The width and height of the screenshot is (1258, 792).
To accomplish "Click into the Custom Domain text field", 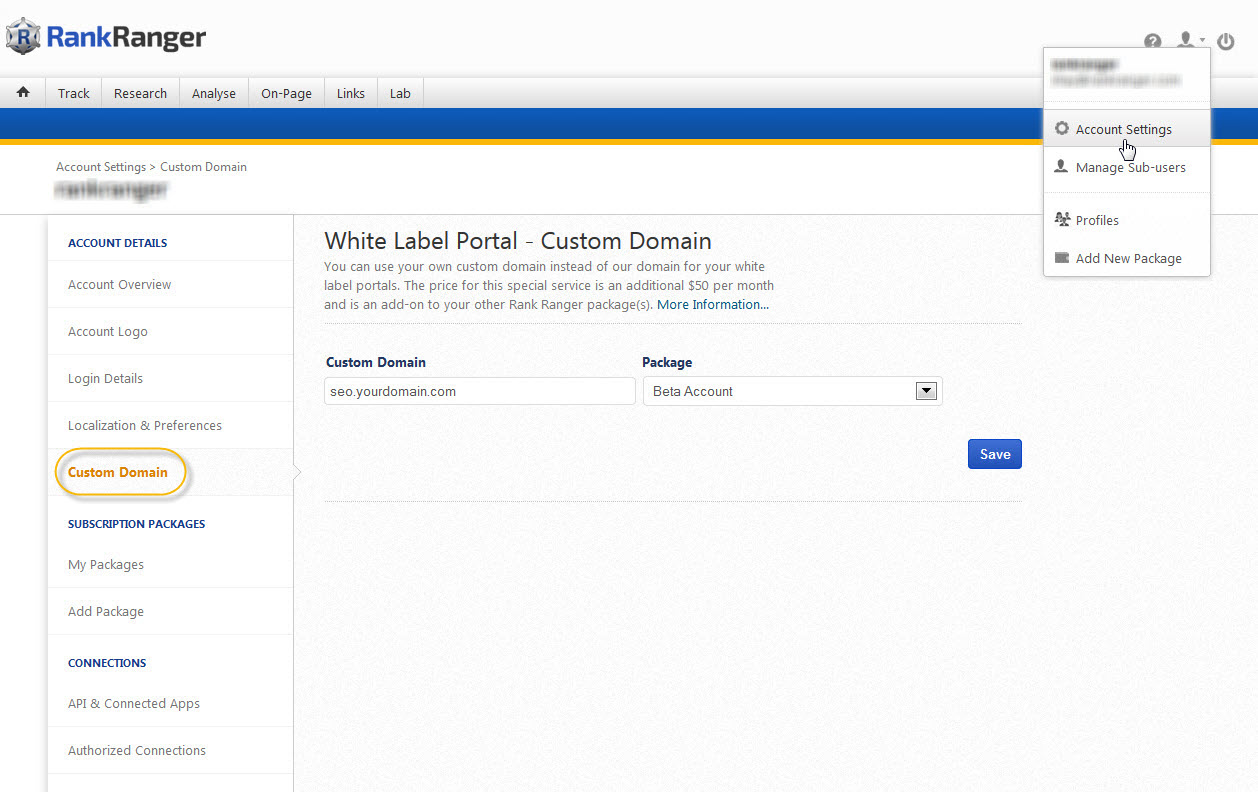I will (480, 391).
